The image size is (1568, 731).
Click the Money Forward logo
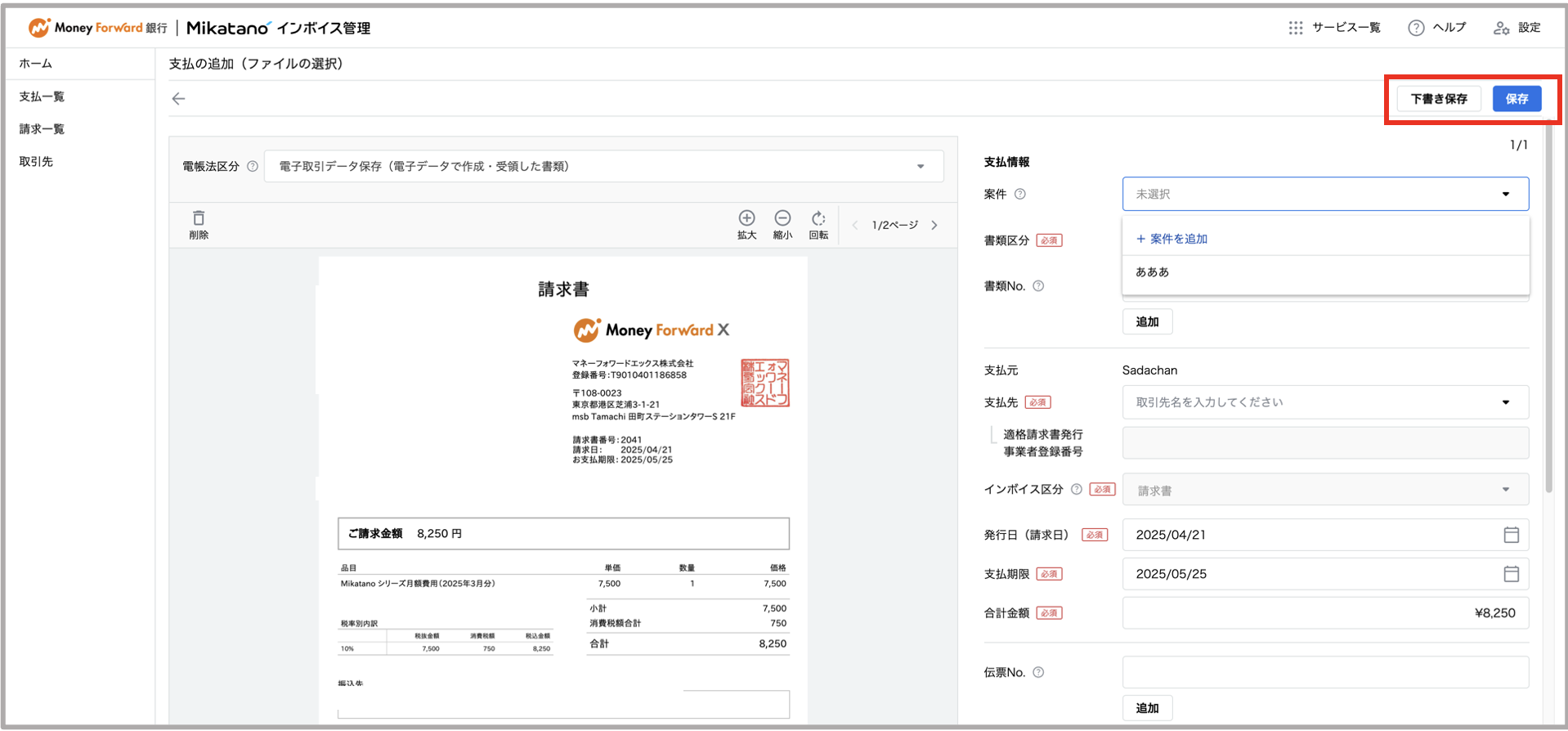click(97, 28)
